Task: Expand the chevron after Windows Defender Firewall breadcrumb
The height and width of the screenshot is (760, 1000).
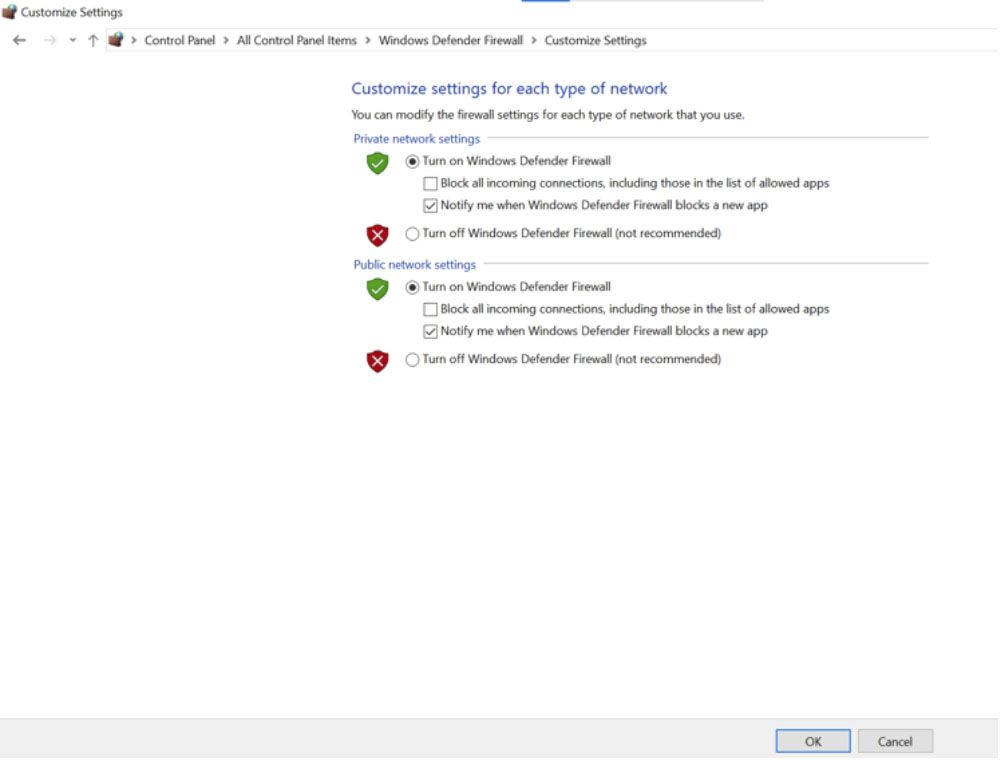Action: 534,41
